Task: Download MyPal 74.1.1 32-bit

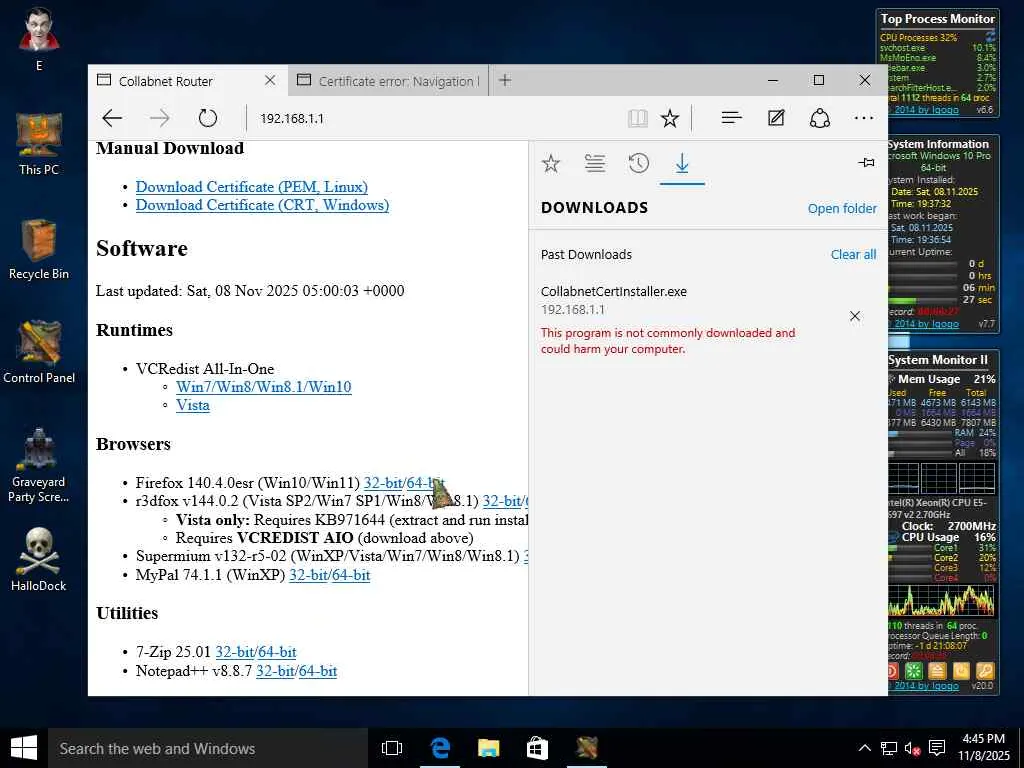Action: (308, 575)
